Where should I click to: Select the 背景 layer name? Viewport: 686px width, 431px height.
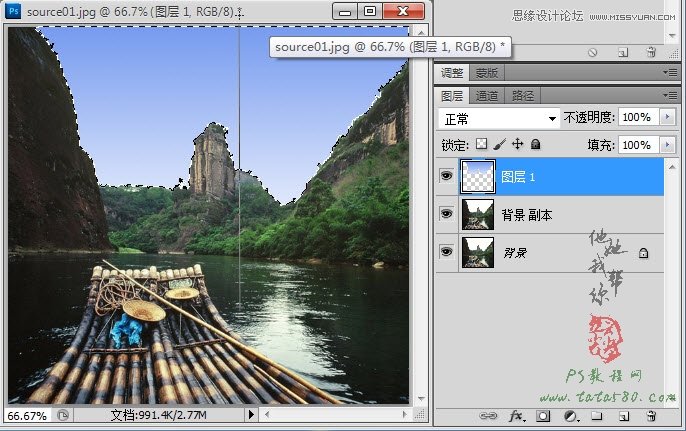[515, 252]
